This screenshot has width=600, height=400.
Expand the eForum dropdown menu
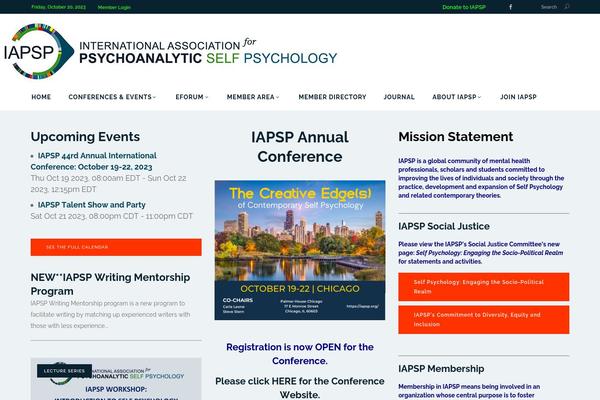(x=192, y=97)
